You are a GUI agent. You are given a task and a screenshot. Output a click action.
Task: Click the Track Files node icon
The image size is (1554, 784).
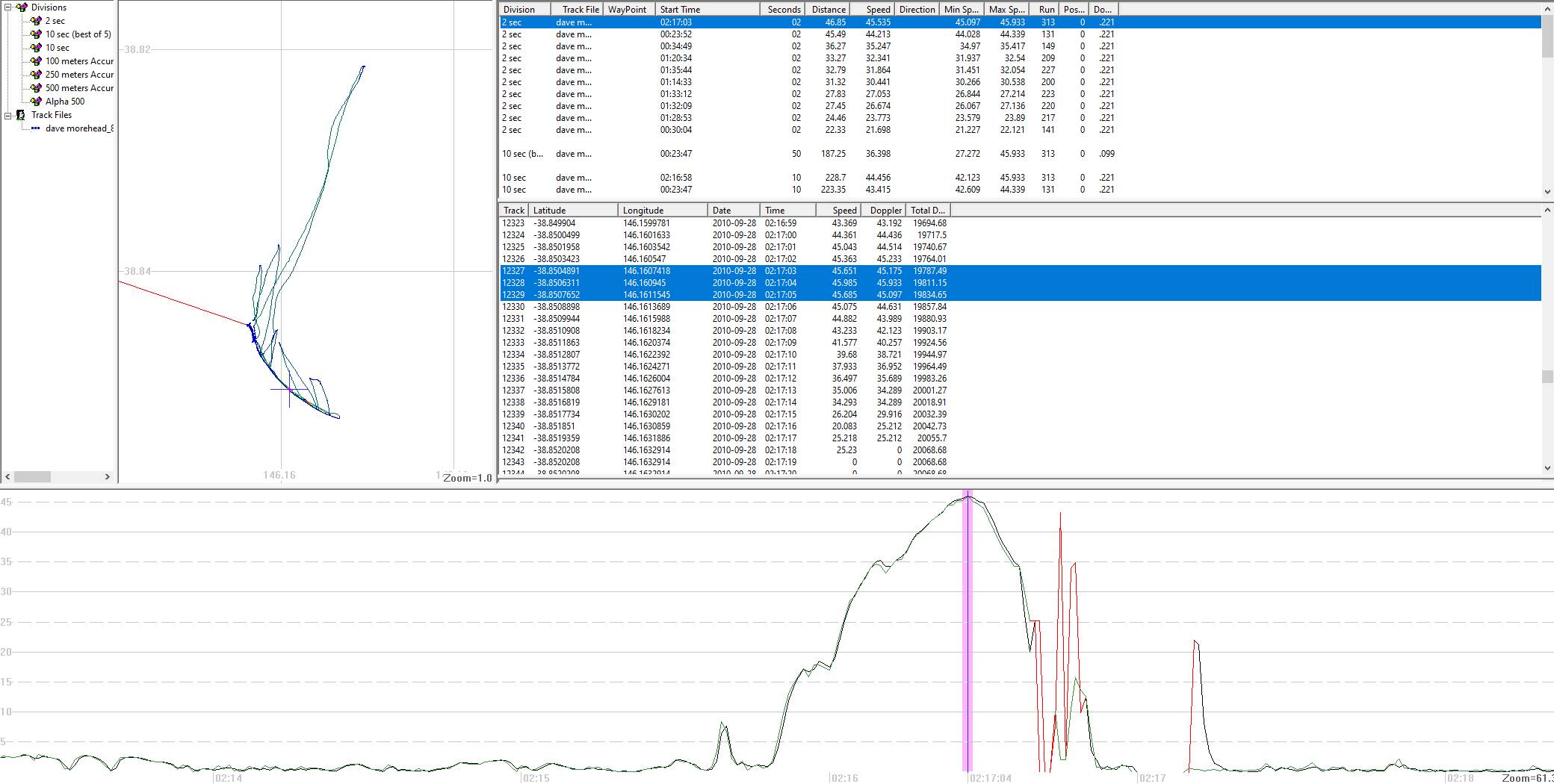click(x=22, y=115)
